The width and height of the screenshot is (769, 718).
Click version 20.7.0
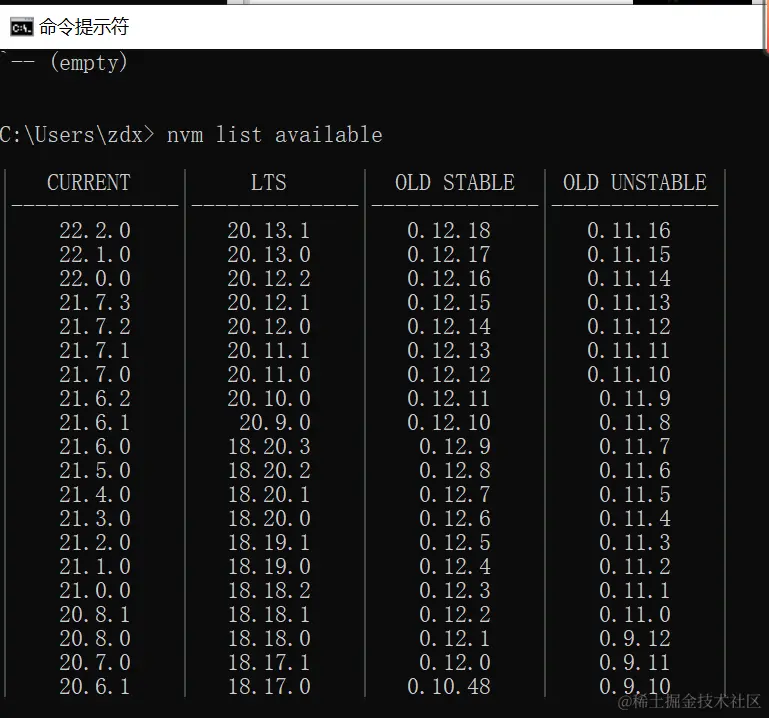point(95,663)
